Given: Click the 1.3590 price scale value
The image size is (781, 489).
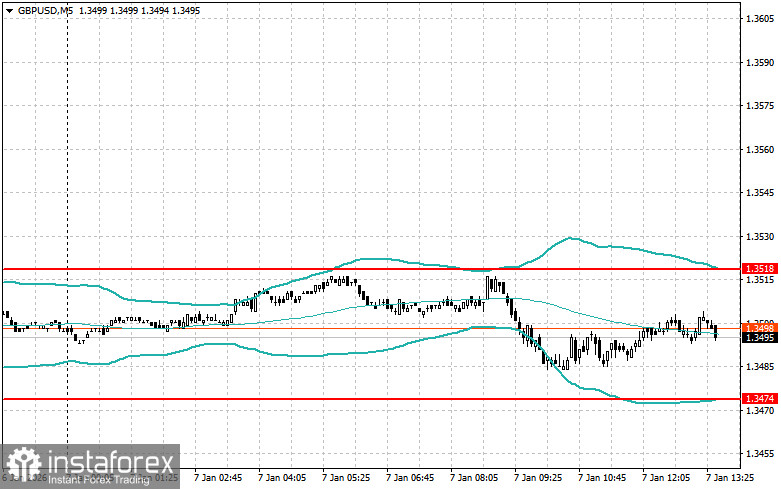Looking at the screenshot, I should (760, 63).
